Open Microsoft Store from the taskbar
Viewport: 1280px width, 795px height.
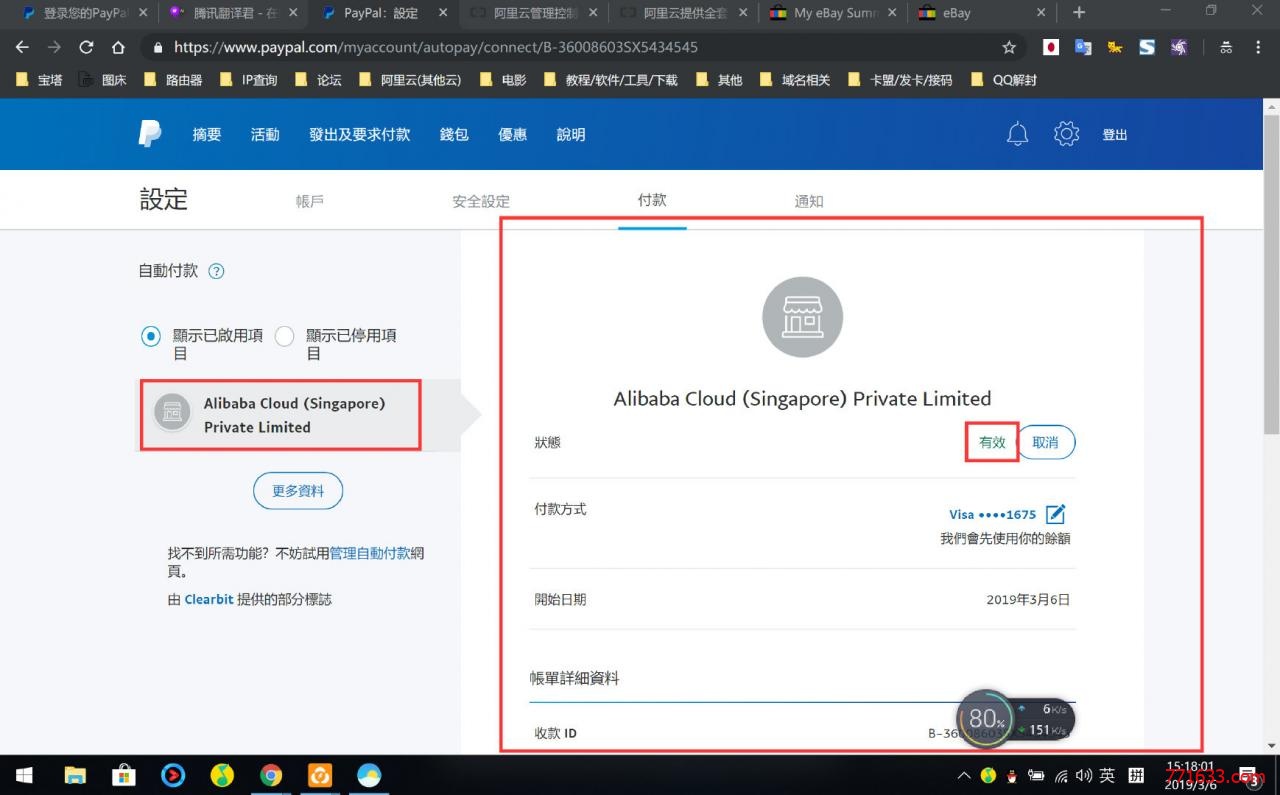point(124,775)
